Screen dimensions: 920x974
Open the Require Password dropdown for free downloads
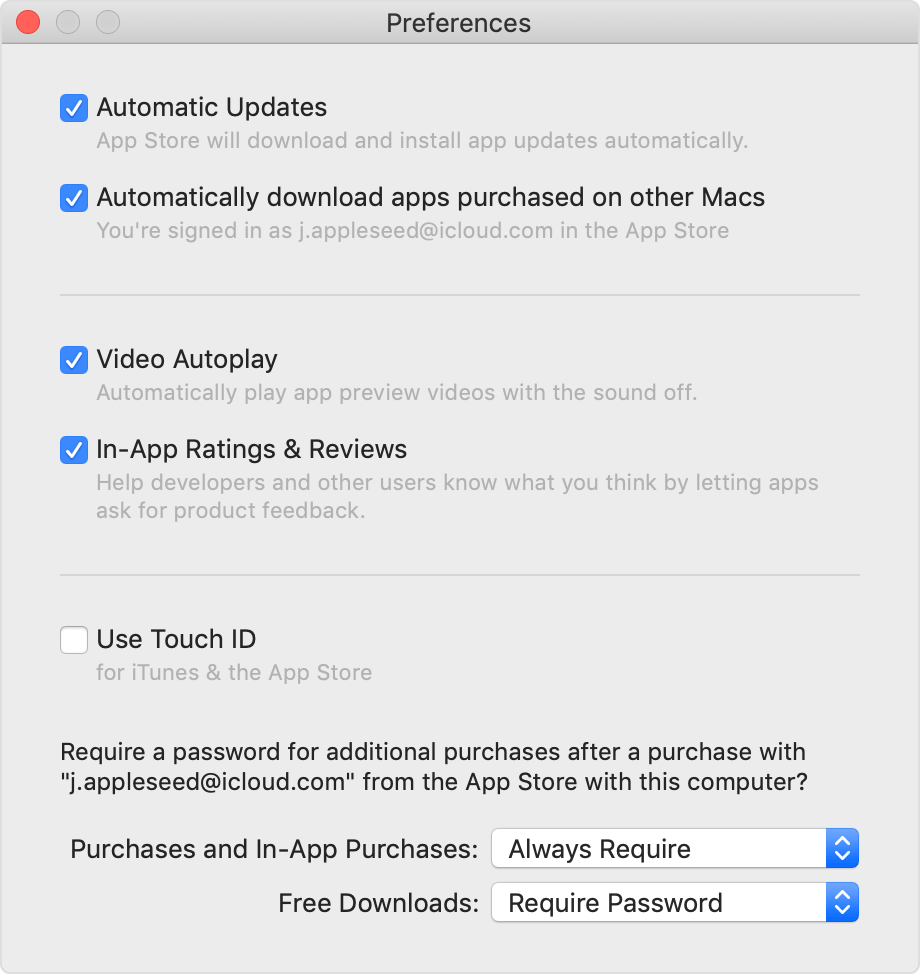point(675,903)
